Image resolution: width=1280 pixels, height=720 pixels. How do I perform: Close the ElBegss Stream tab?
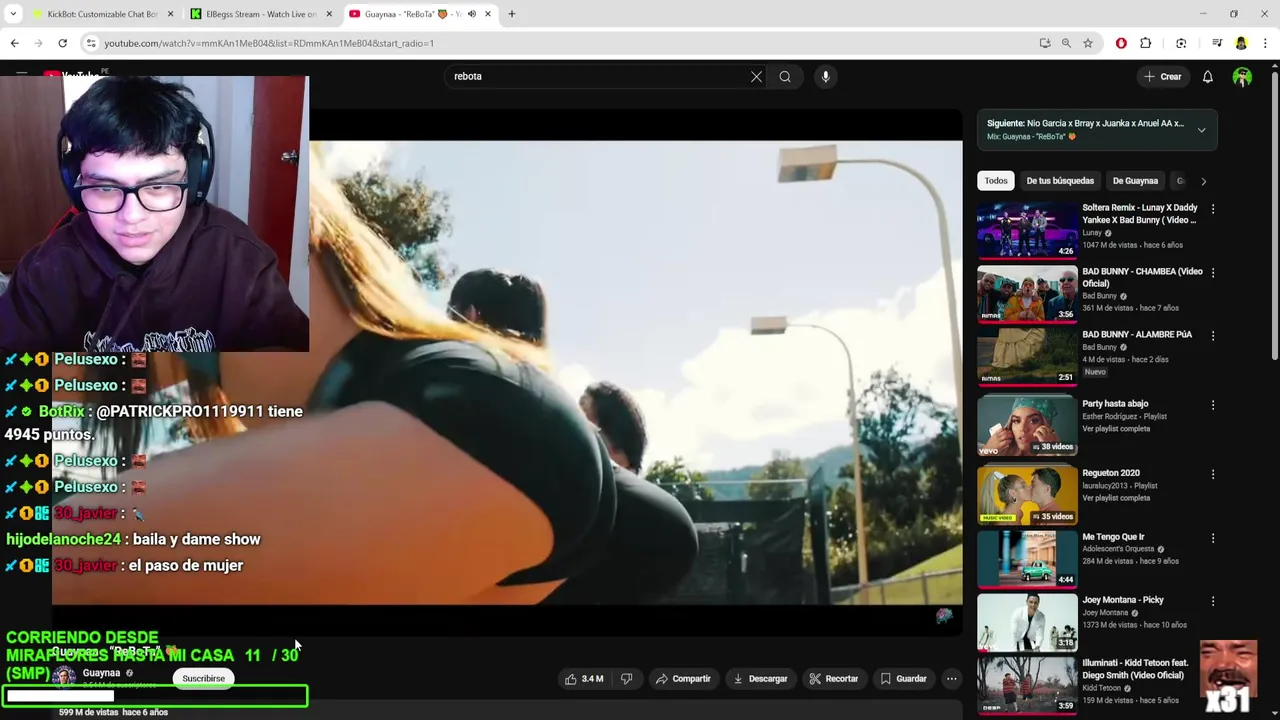[329, 14]
